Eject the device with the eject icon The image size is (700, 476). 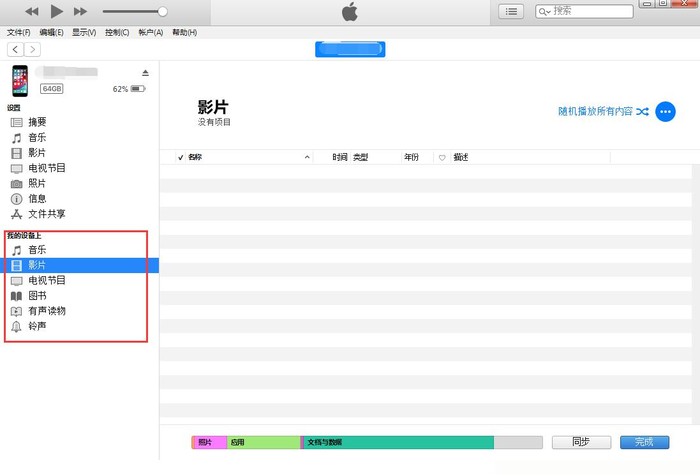[x=145, y=73]
